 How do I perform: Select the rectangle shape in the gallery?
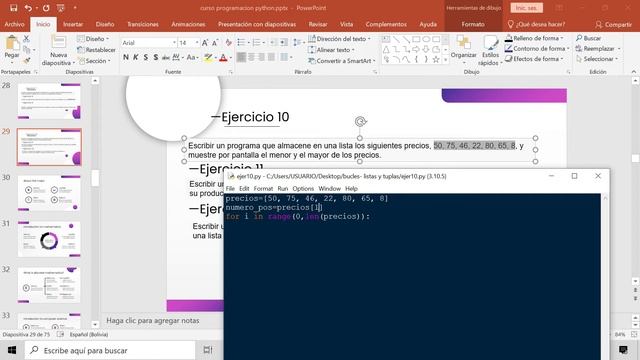click(416, 40)
